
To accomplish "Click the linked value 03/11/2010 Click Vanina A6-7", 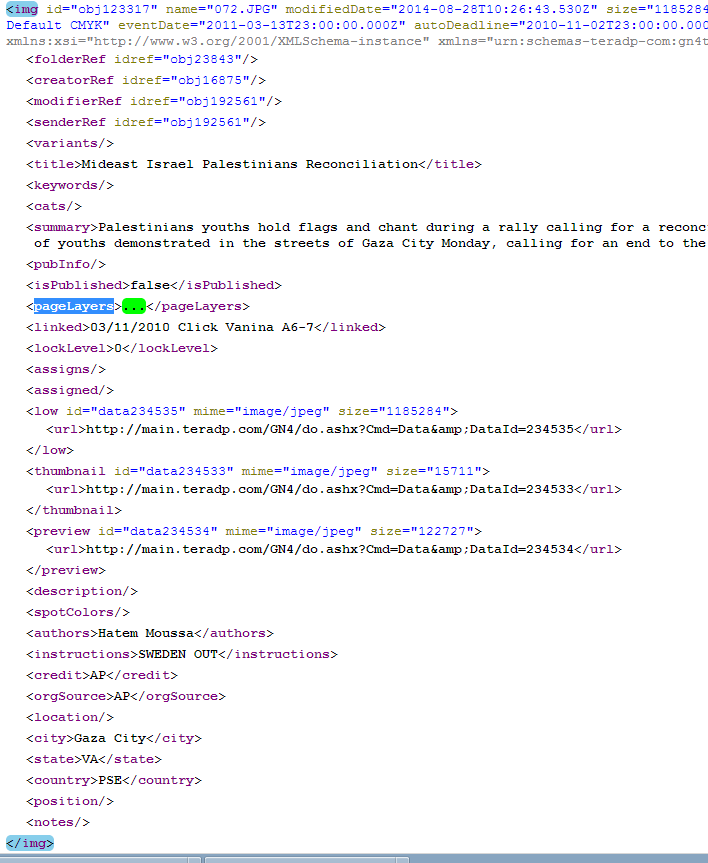I will click(201, 327).
